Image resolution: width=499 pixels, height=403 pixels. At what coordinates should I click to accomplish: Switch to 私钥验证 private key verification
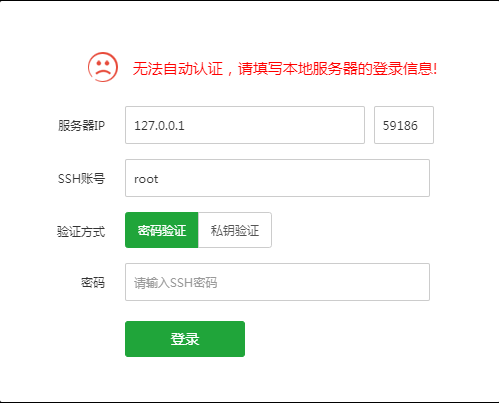point(235,230)
